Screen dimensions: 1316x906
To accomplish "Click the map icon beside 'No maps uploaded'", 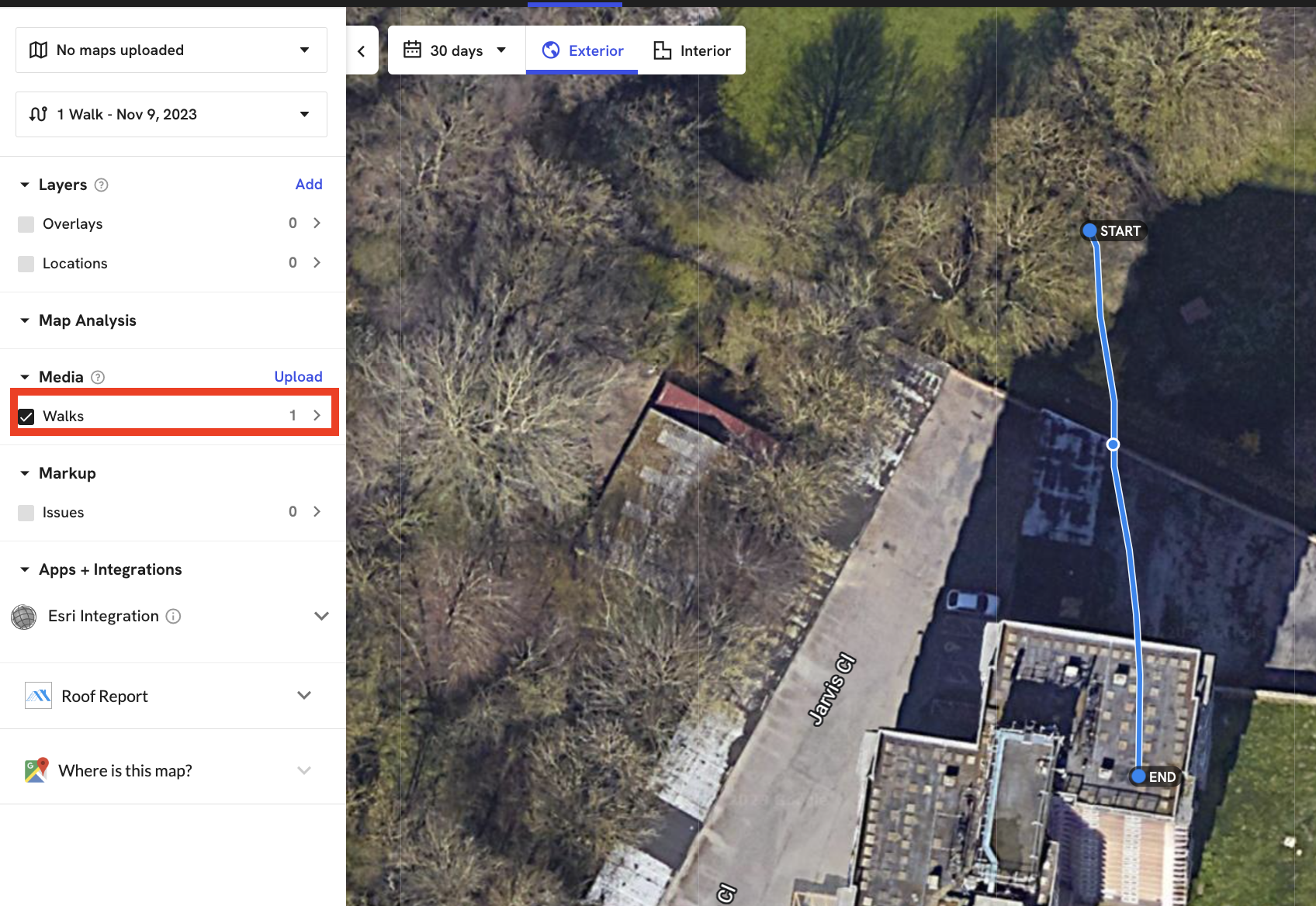I will 38,50.
